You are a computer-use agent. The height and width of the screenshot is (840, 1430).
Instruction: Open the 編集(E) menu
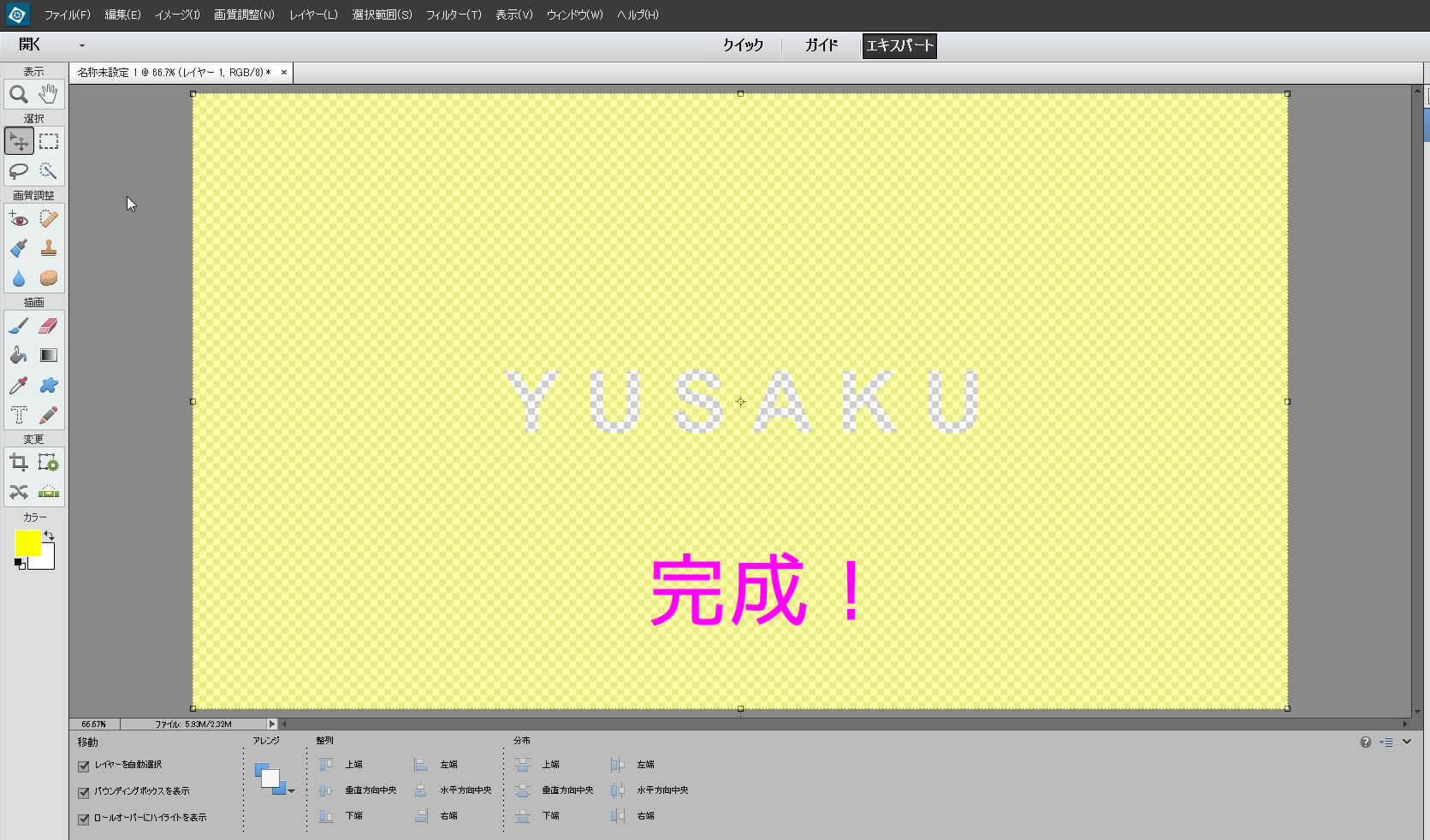pos(122,15)
